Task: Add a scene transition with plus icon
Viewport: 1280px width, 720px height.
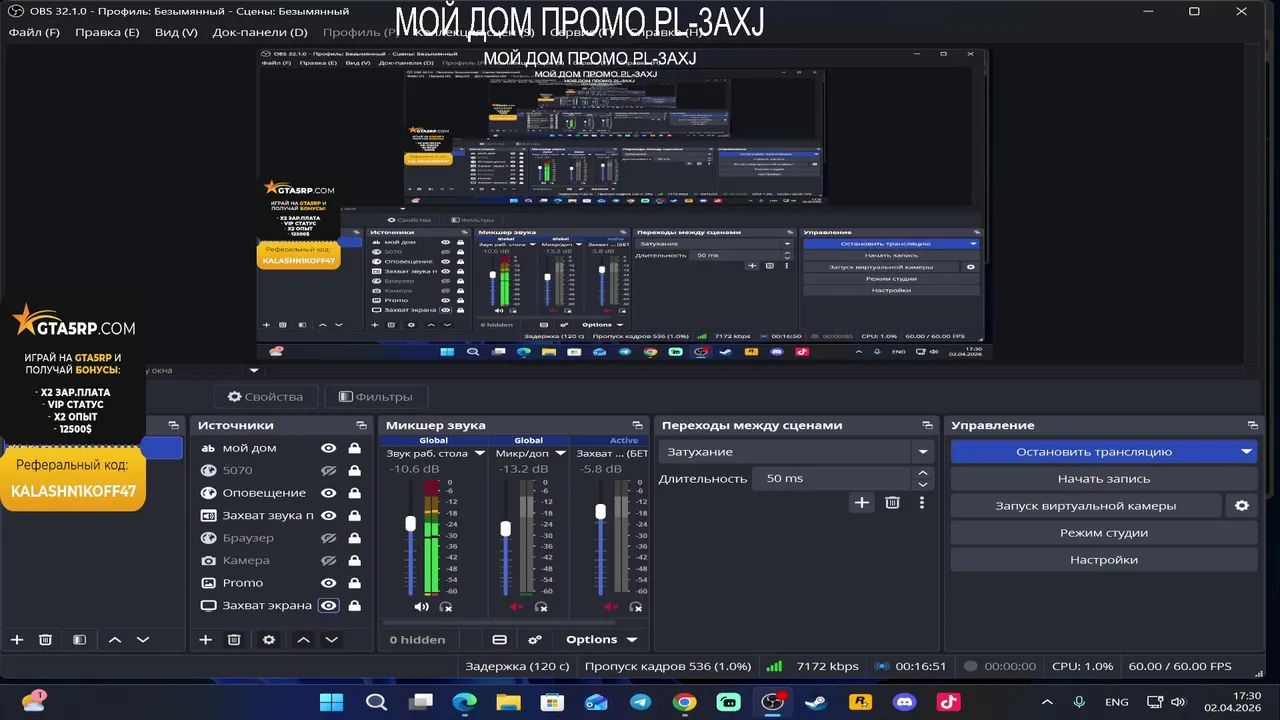Action: [x=862, y=503]
